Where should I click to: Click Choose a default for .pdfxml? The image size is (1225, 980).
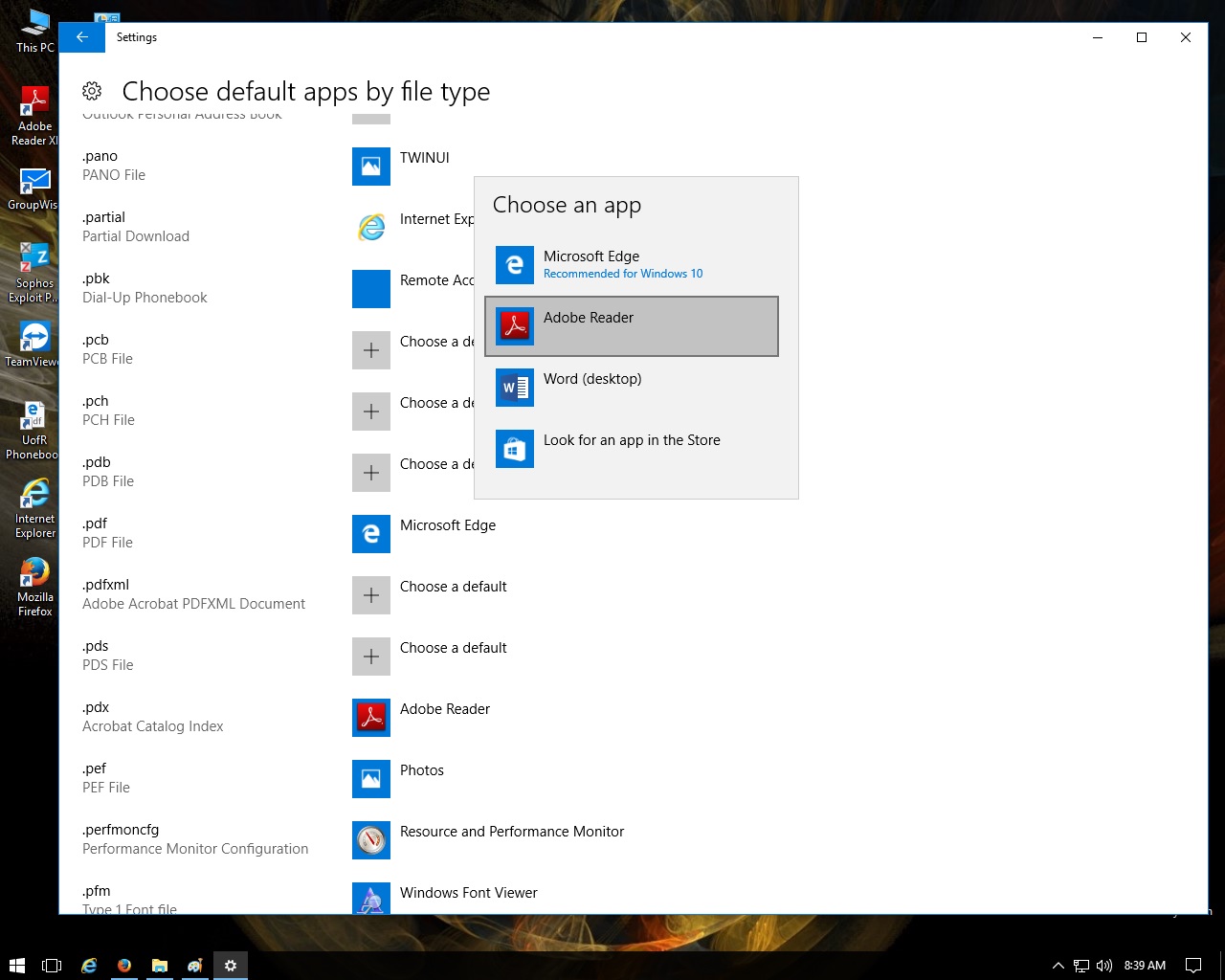pyautogui.click(x=454, y=587)
